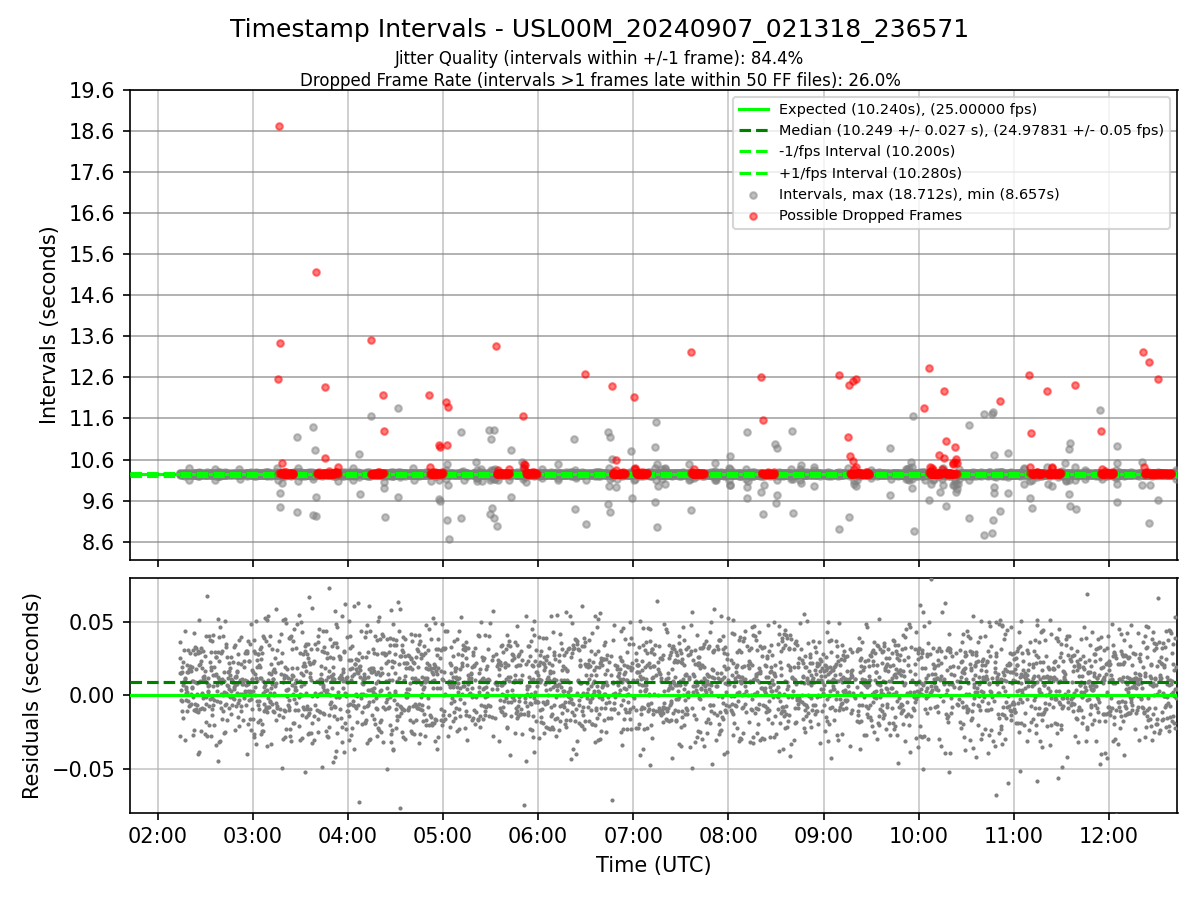Click the plot title 'Timestamp Intervals - USL00M_20240907_021318_236571'
Image resolution: width=1200 pixels, height=900 pixels.
599,29
